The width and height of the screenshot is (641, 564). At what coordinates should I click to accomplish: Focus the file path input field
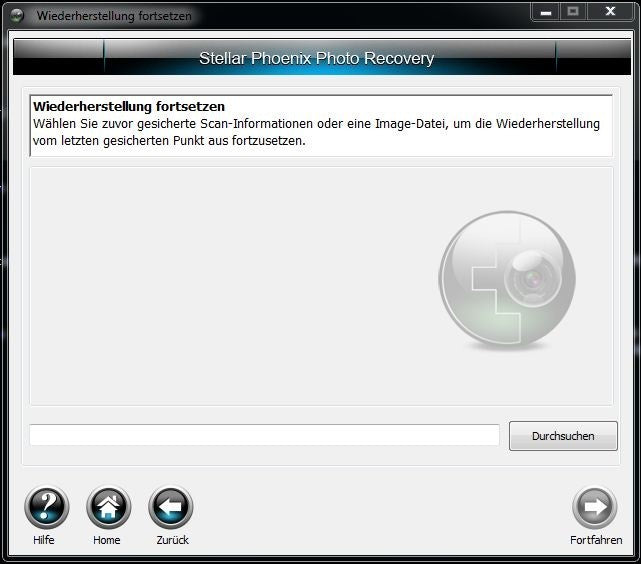click(264, 435)
